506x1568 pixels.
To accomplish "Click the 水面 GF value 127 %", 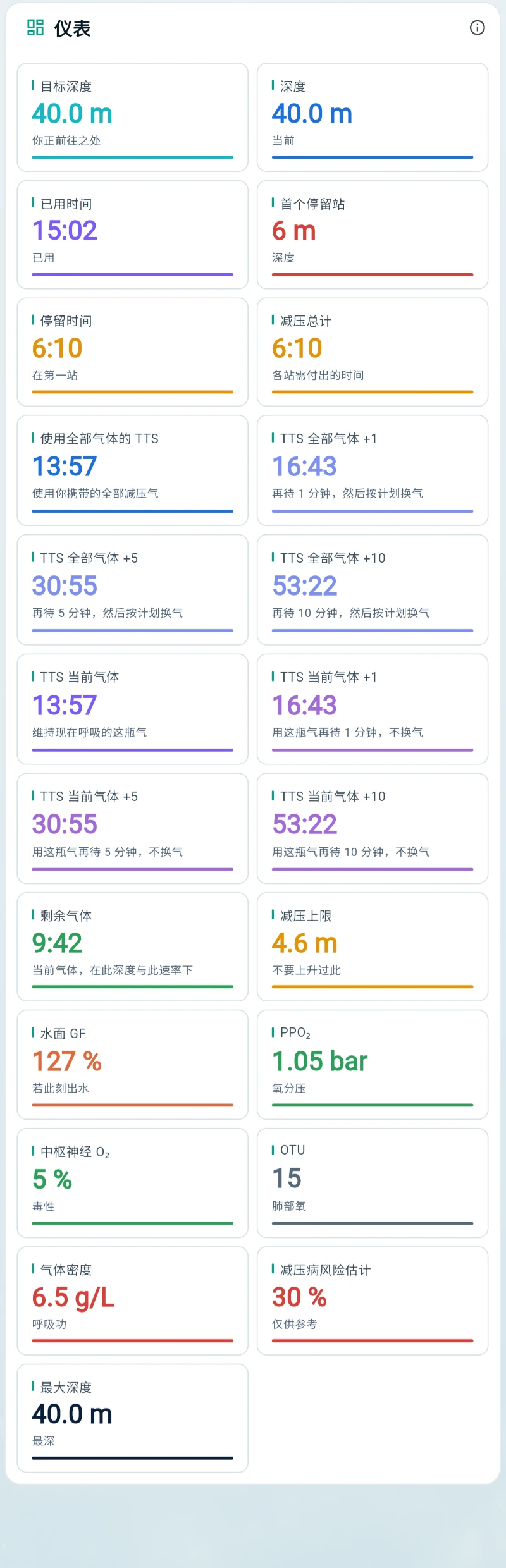I will tap(67, 1061).
